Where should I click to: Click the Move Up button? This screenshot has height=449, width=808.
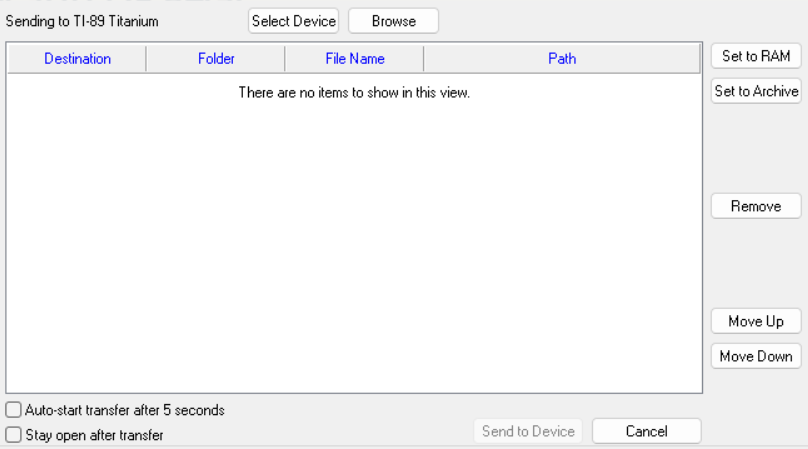coord(755,321)
